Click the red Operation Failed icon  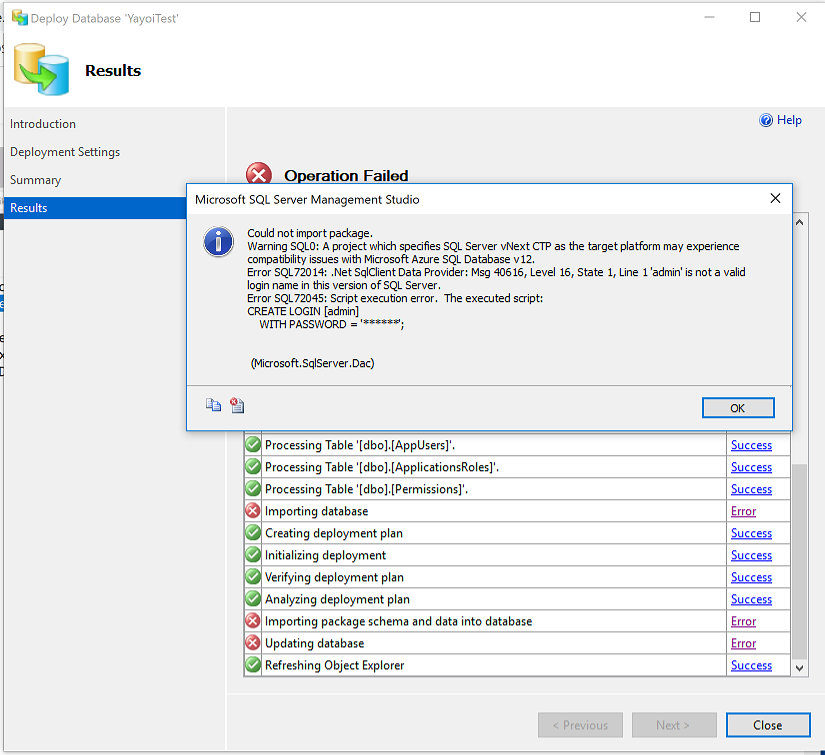pos(259,174)
